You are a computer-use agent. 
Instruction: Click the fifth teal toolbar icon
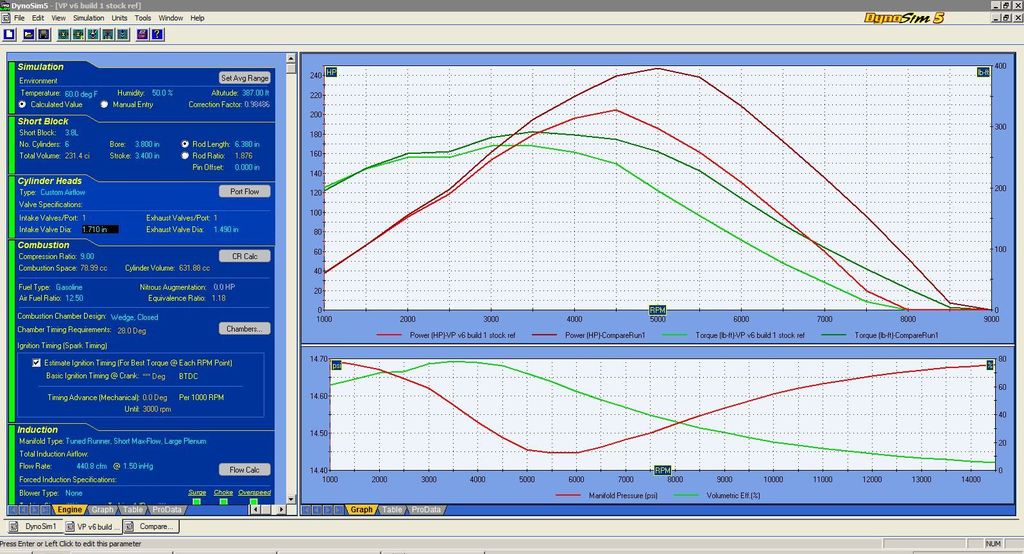(x=123, y=34)
